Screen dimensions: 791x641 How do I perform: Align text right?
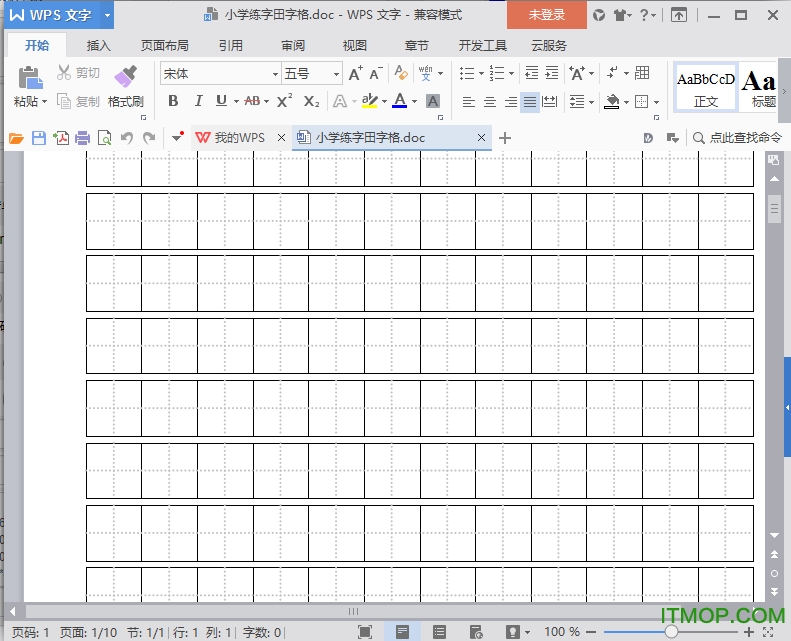pyautogui.click(x=511, y=102)
